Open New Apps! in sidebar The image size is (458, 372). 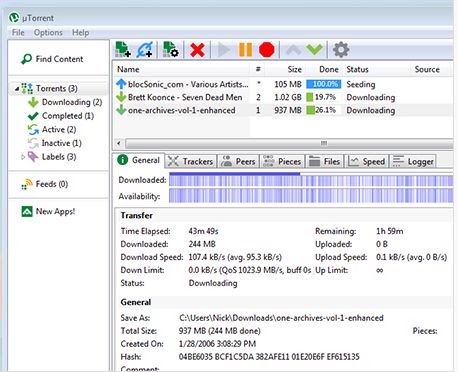pyautogui.click(x=55, y=211)
